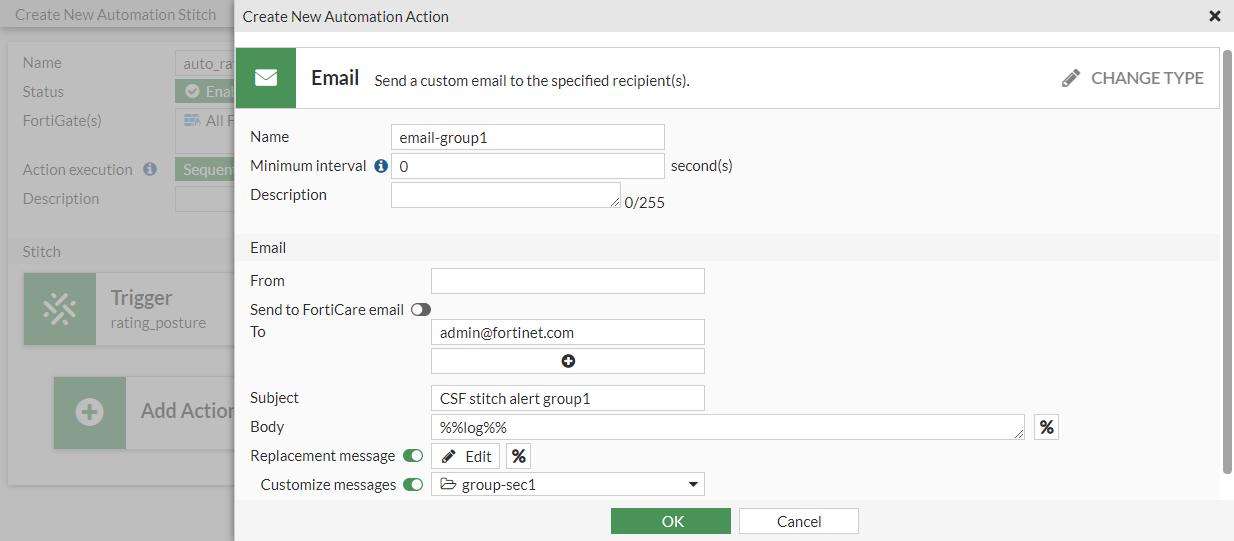Viewport: 1234px width, 541px height.
Task: Click the green Email envelope icon
Action: pyautogui.click(x=265, y=78)
